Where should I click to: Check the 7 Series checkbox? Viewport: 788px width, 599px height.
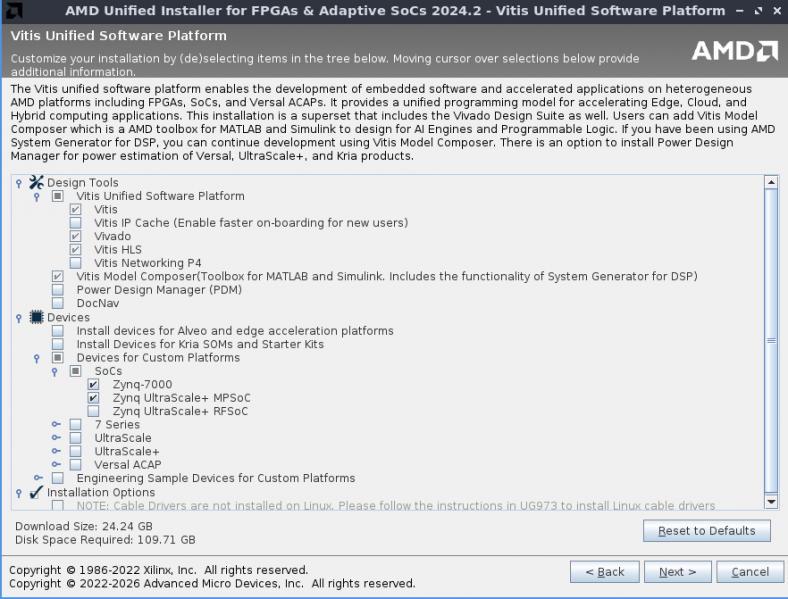pyautogui.click(x=75, y=425)
